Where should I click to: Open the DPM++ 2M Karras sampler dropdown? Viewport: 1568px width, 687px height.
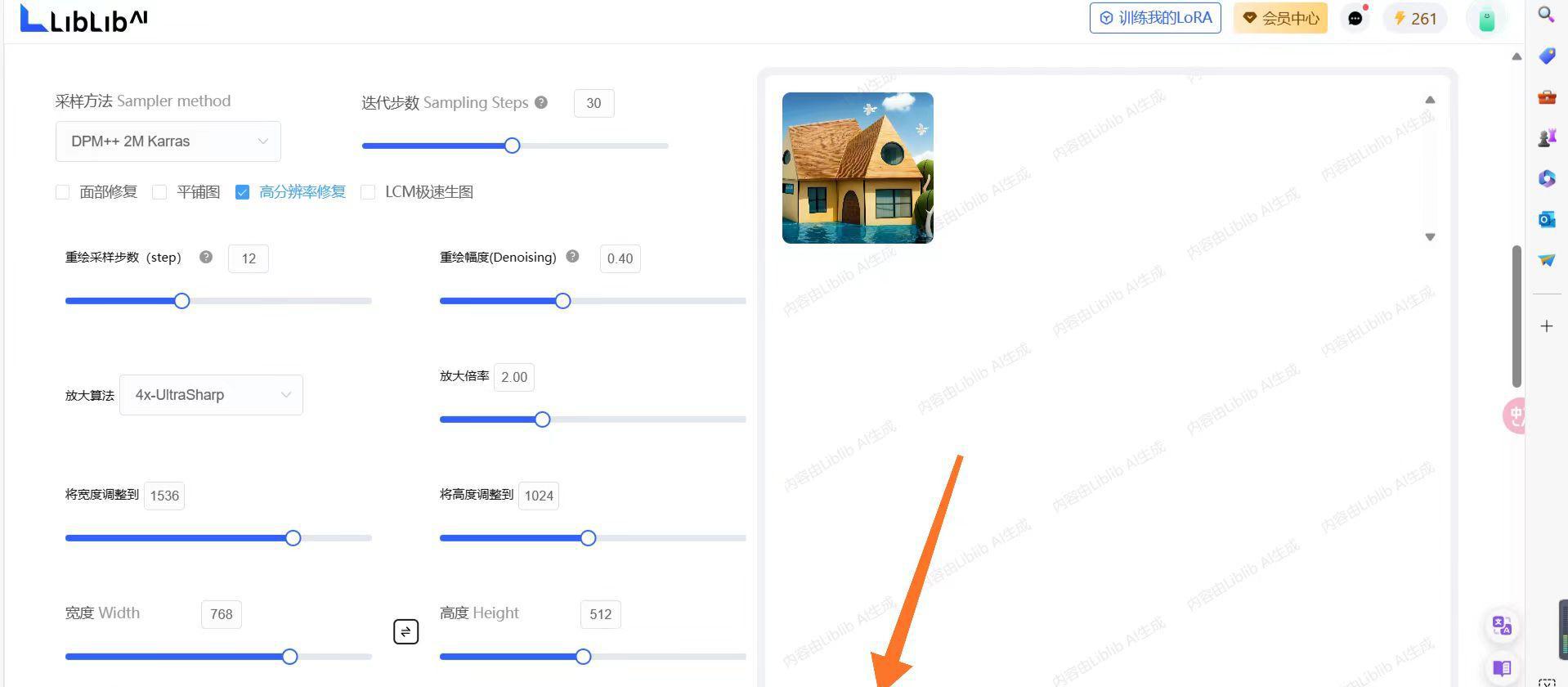[168, 141]
